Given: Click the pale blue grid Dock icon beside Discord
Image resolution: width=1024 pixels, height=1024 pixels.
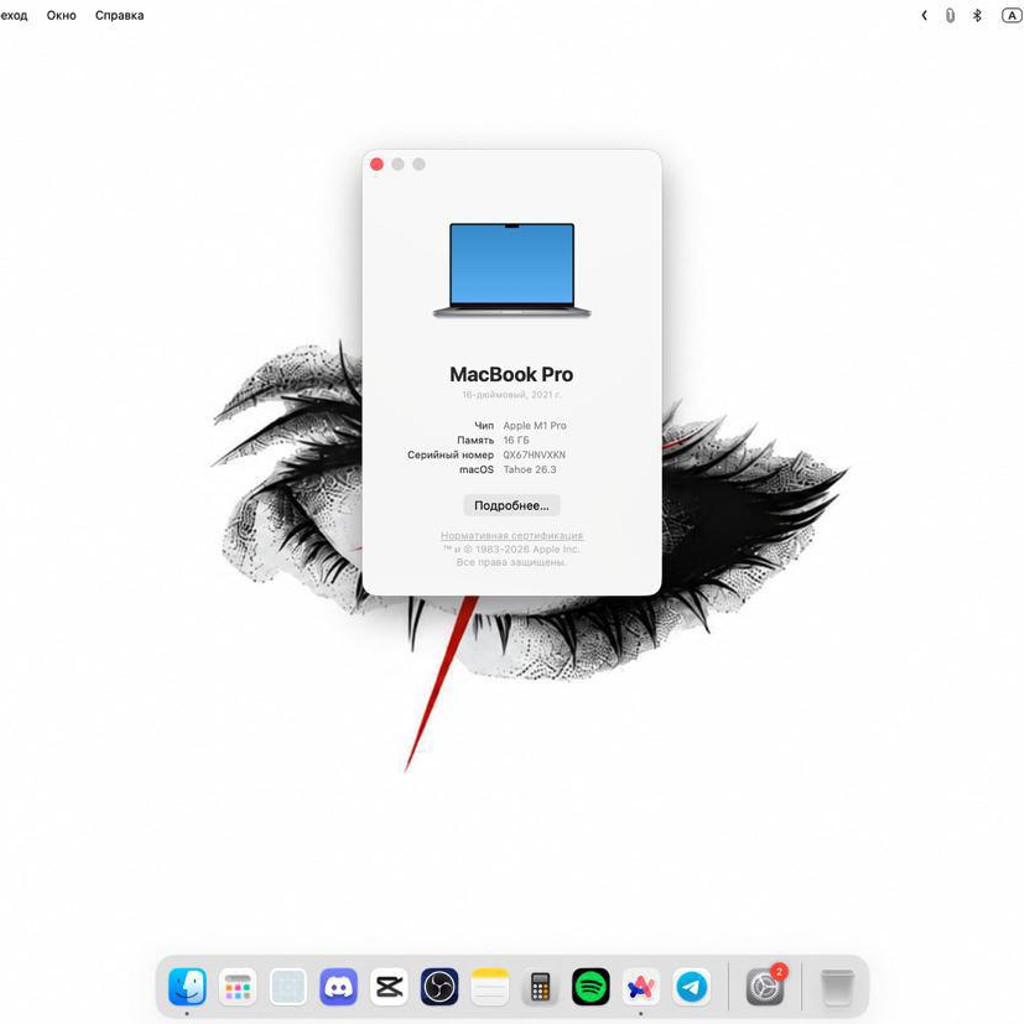Looking at the screenshot, I should [x=288, y=986].
